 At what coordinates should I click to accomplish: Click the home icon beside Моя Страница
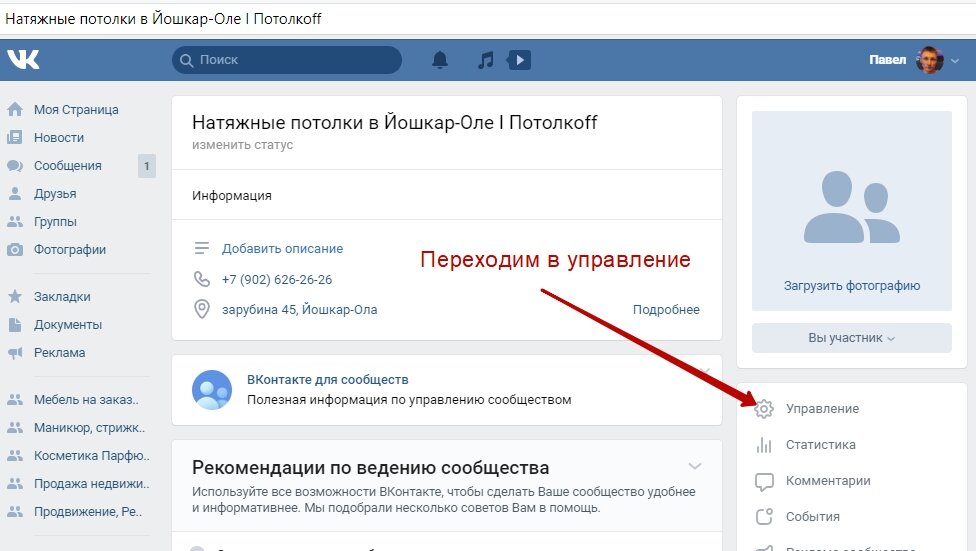15,110
